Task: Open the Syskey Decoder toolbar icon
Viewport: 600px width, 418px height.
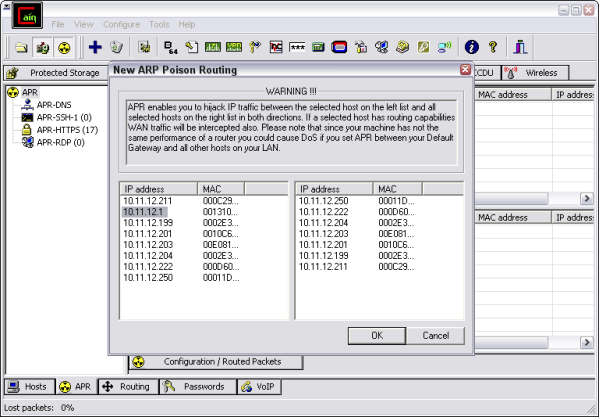Action: pos(360,47)
